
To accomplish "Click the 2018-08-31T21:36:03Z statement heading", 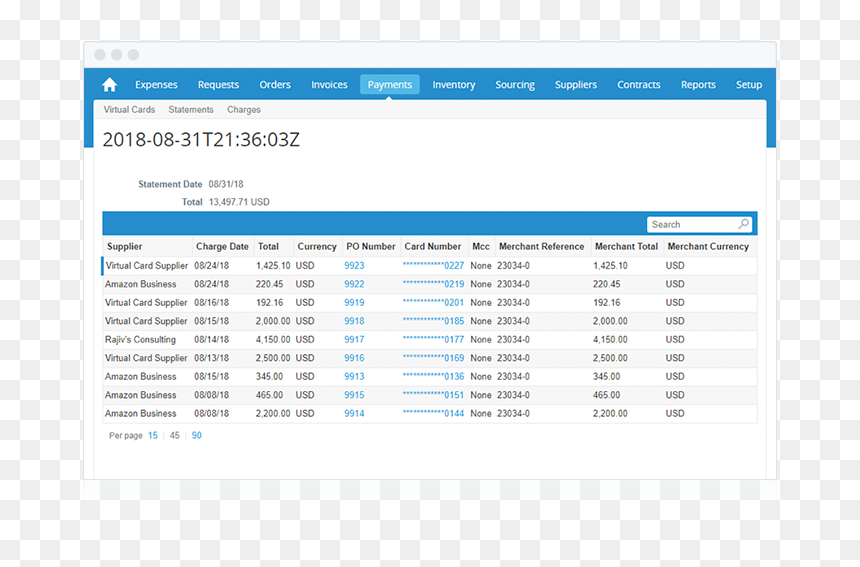I will coord(201,140).
